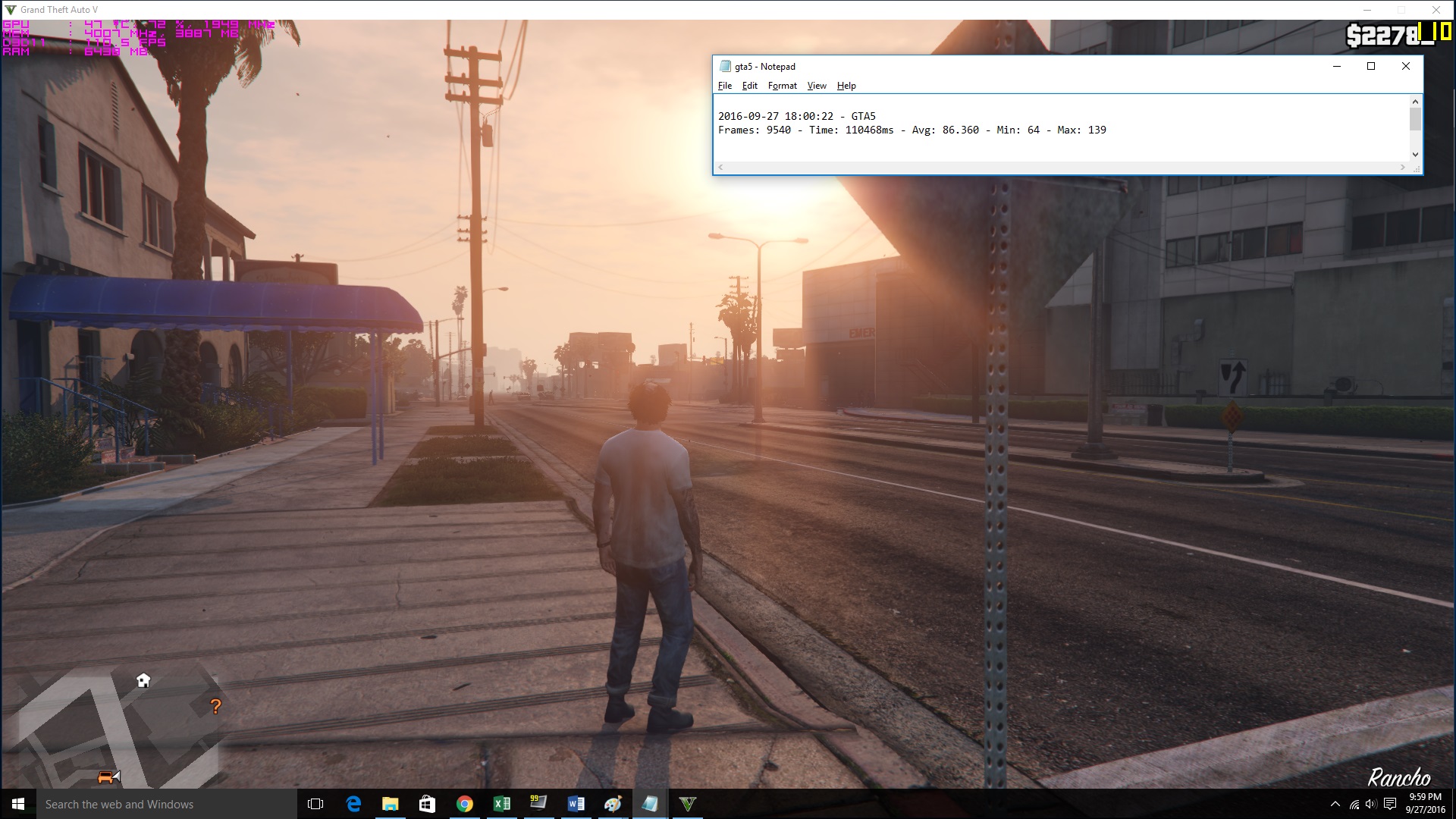Open the Action Center notifications icon
Screen dimensions: 1456x819
point(1390,805)
